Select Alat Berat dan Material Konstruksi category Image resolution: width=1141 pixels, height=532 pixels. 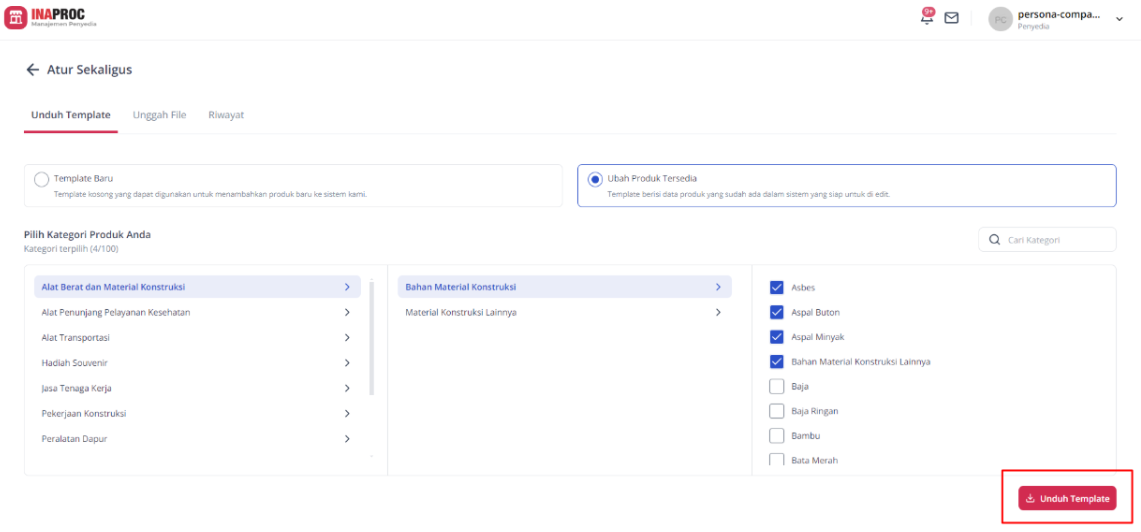pos(197,287)
